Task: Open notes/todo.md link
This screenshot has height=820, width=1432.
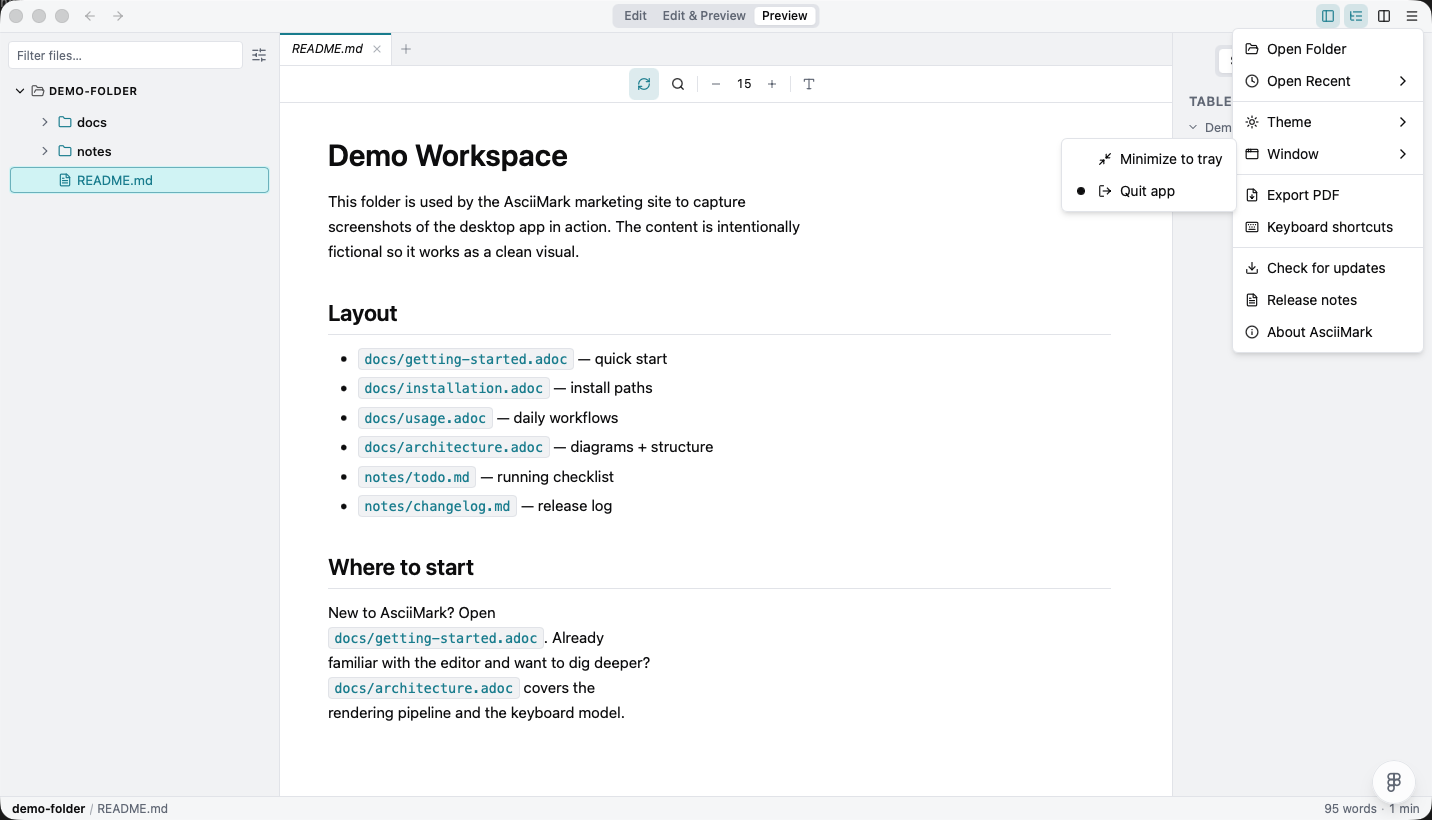Action: tap(417, 477)
